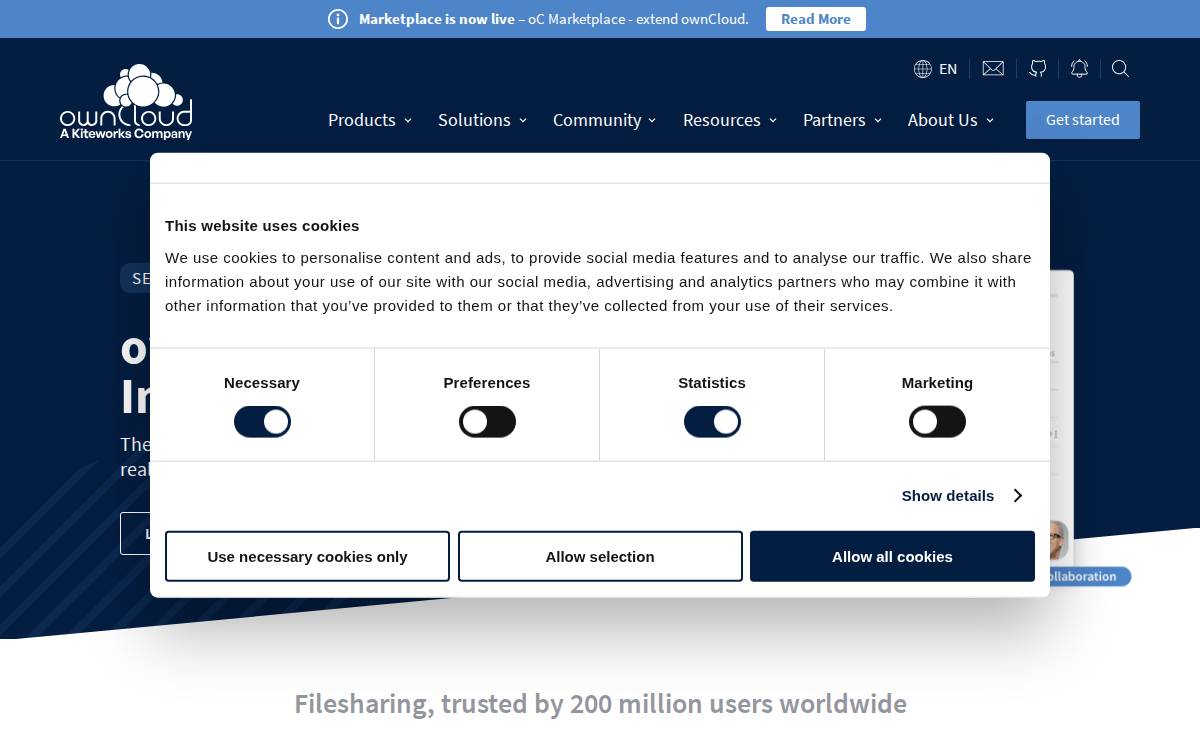Click the info icon in the announcement bar
Viewport: 1200px width, 750px height.
pos(338,19)
